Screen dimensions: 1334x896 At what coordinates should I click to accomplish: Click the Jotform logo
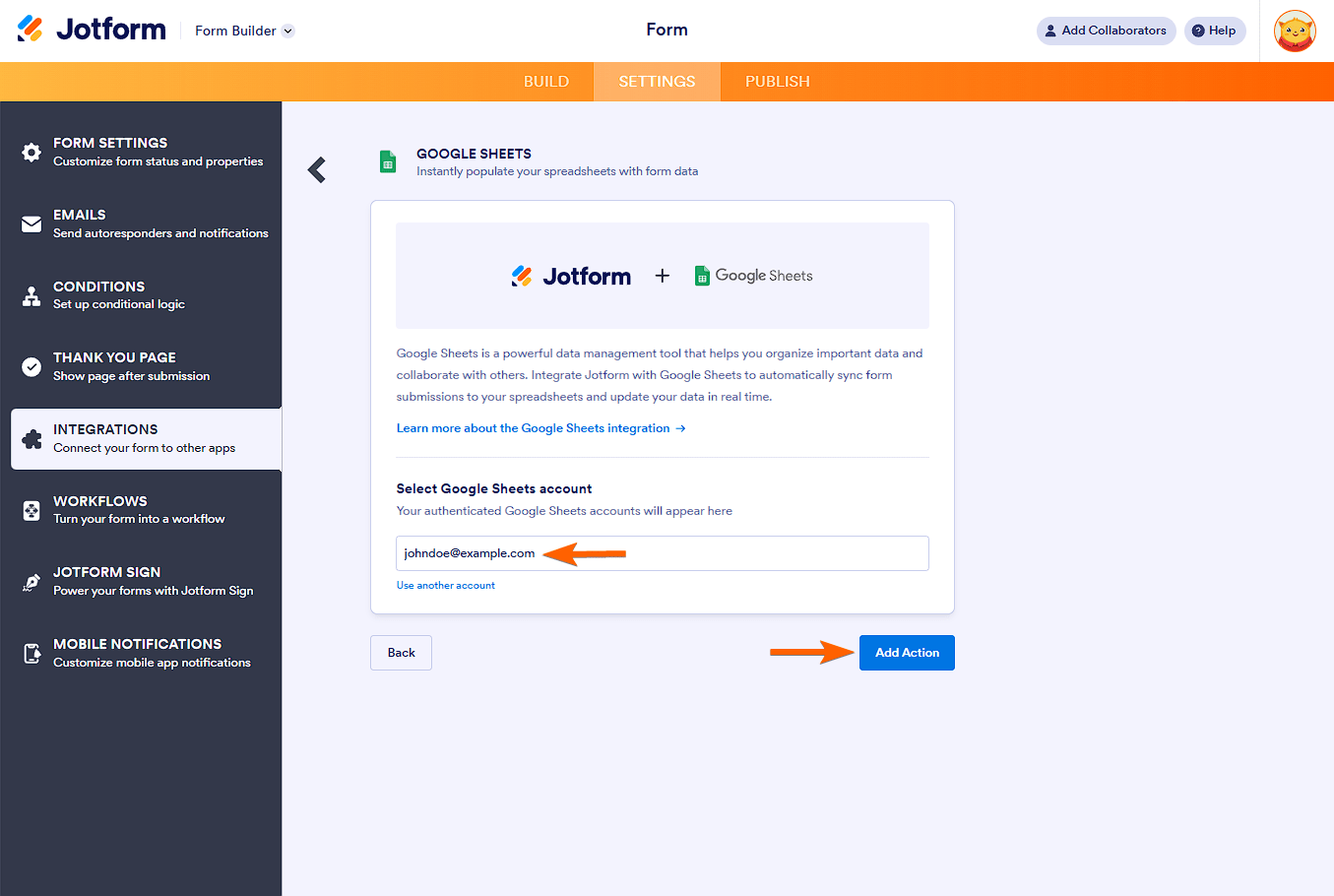(x=92, y=29)
